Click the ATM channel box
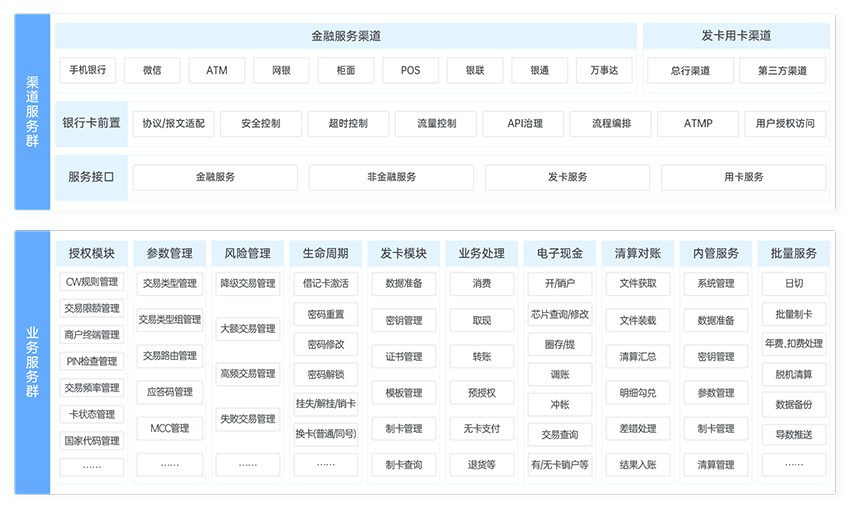The width and height of the screenshot is (850, 511). point(216,70)
